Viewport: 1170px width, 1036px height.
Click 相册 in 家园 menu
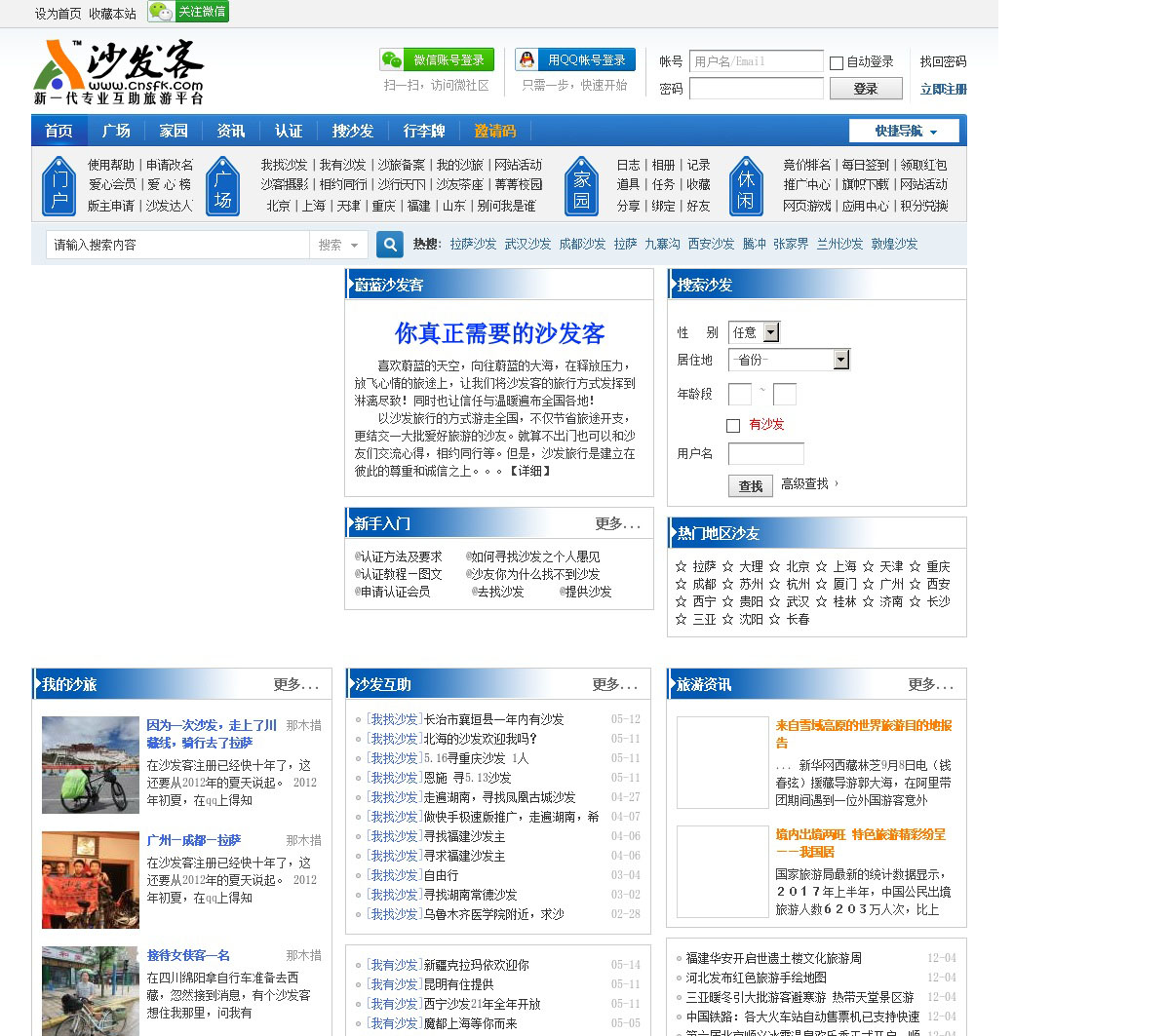[x=663, y=165]
